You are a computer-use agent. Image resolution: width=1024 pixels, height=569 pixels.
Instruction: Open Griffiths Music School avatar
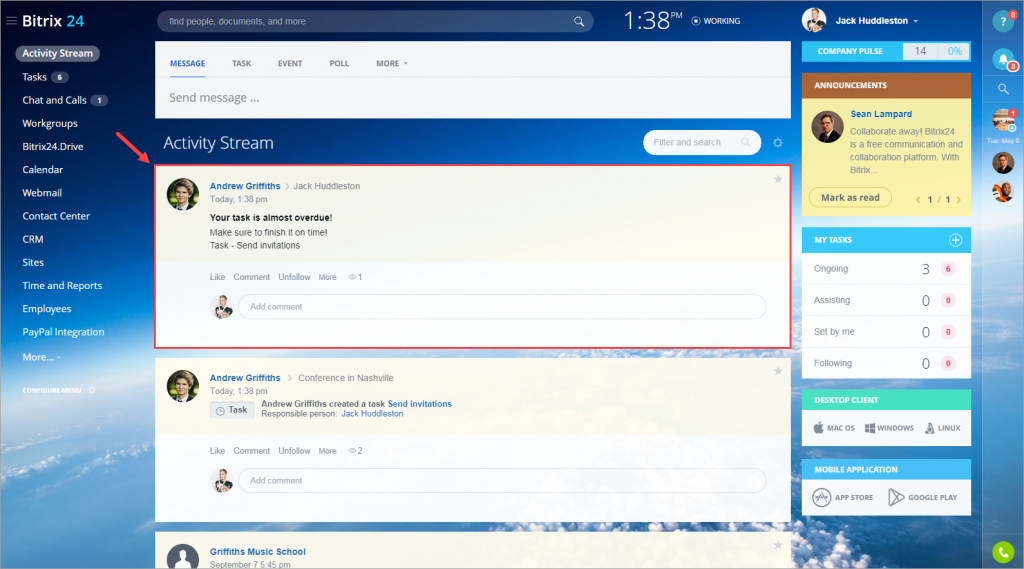(183, 556)
